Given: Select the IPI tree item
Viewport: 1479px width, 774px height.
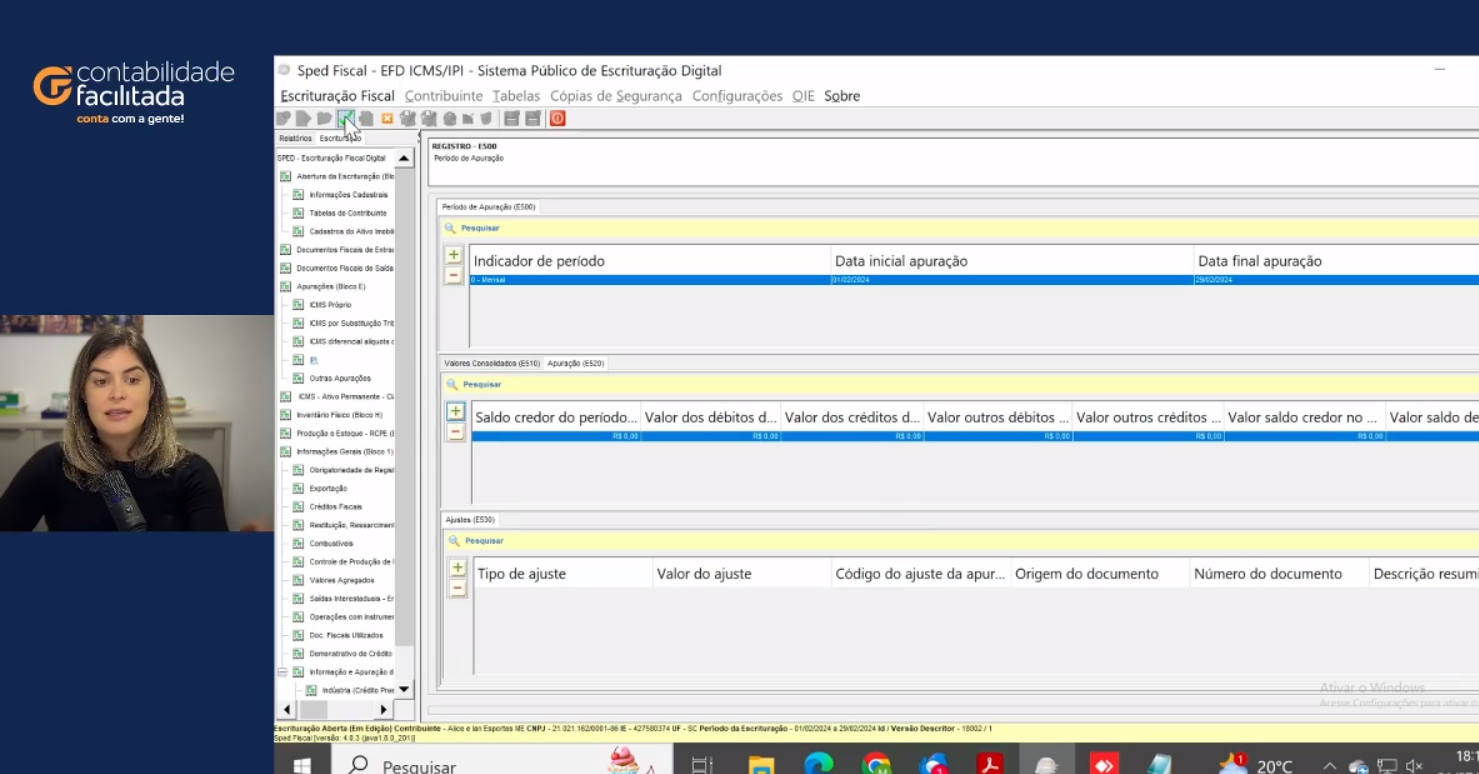Looking at the screenshot, I should (313, 360).
